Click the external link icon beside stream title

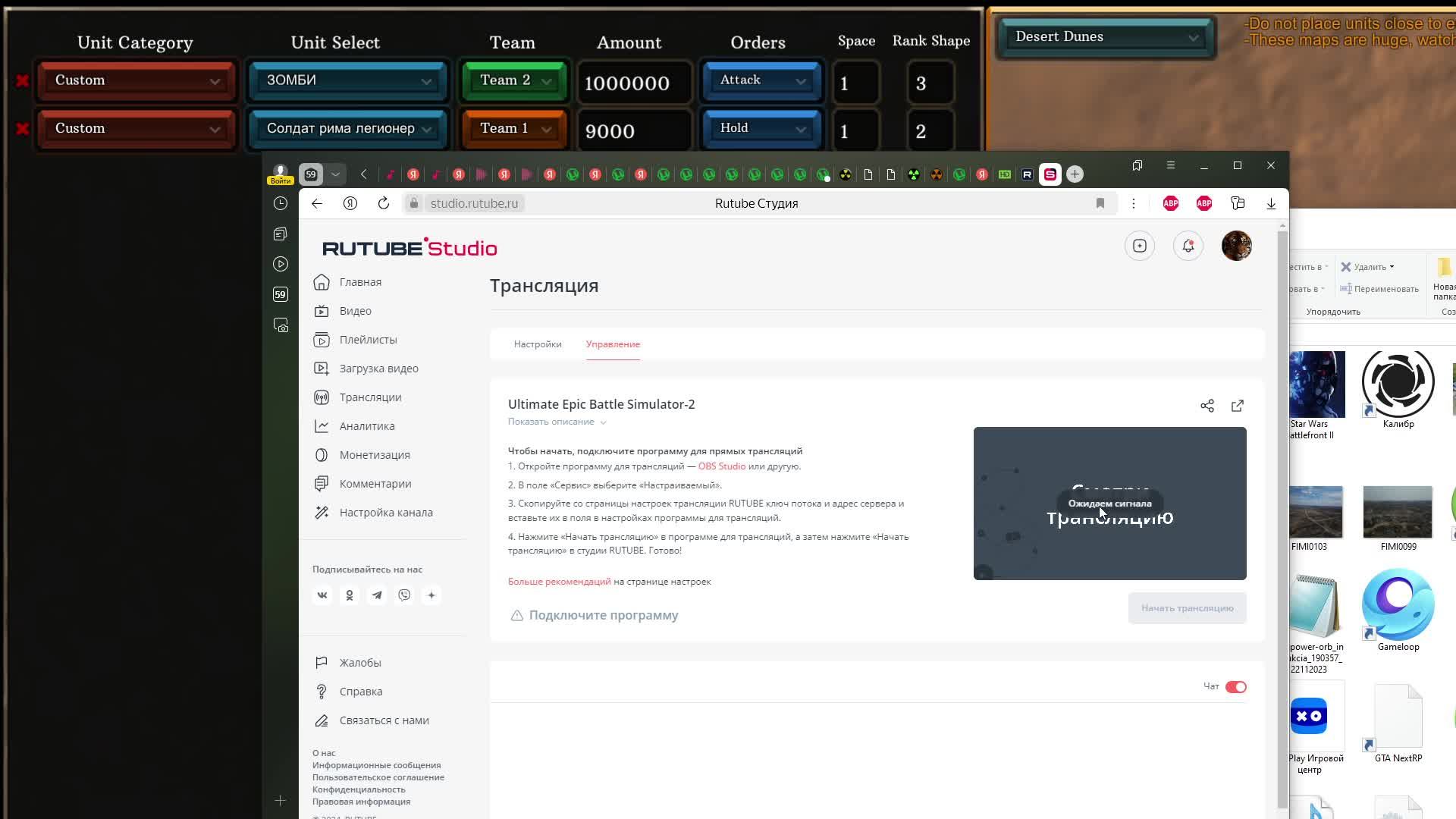(1237, 405)
